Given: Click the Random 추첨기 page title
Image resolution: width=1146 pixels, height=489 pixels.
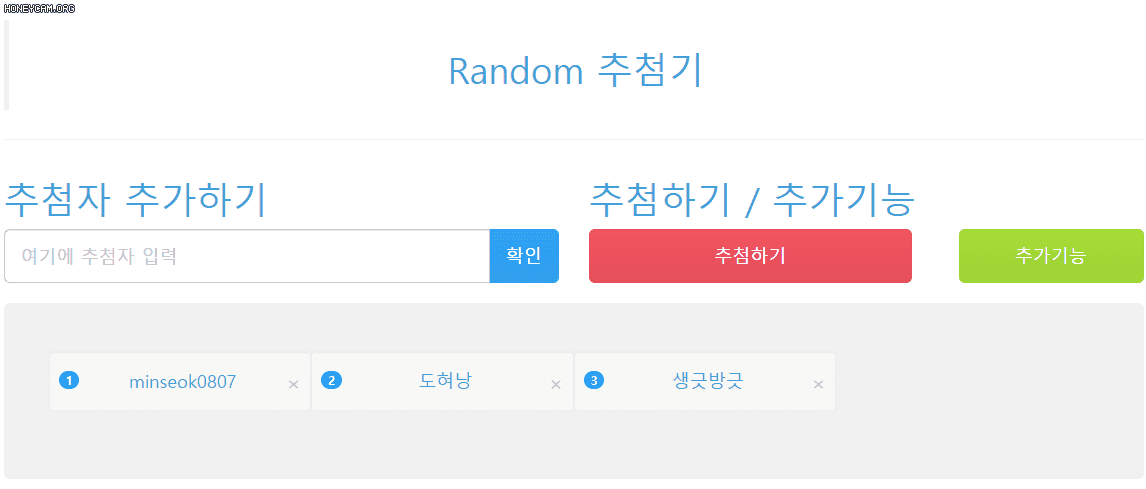Looking at the screenshot, I should [575, 71].
